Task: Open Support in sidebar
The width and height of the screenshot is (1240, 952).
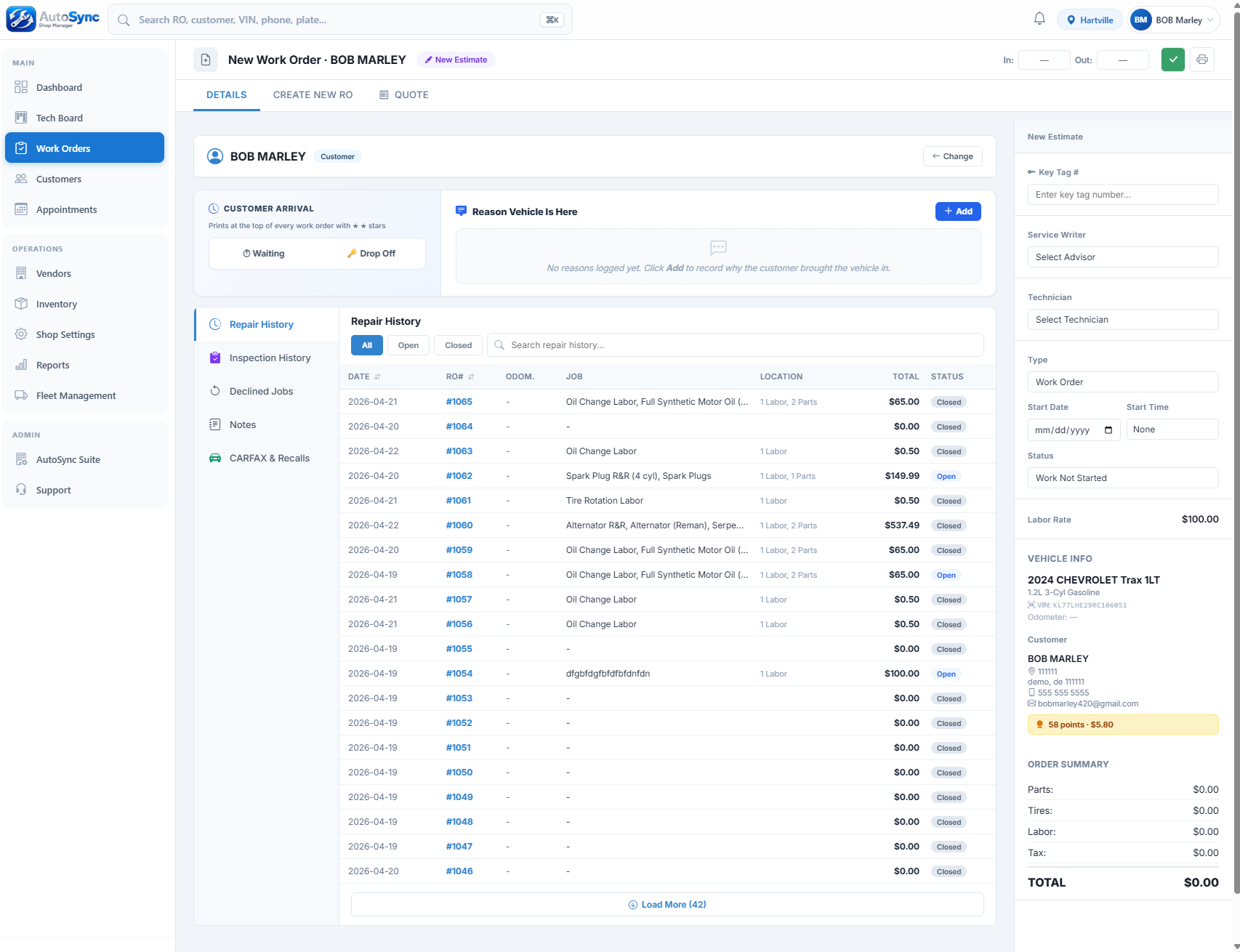Action: coord(84,490)
